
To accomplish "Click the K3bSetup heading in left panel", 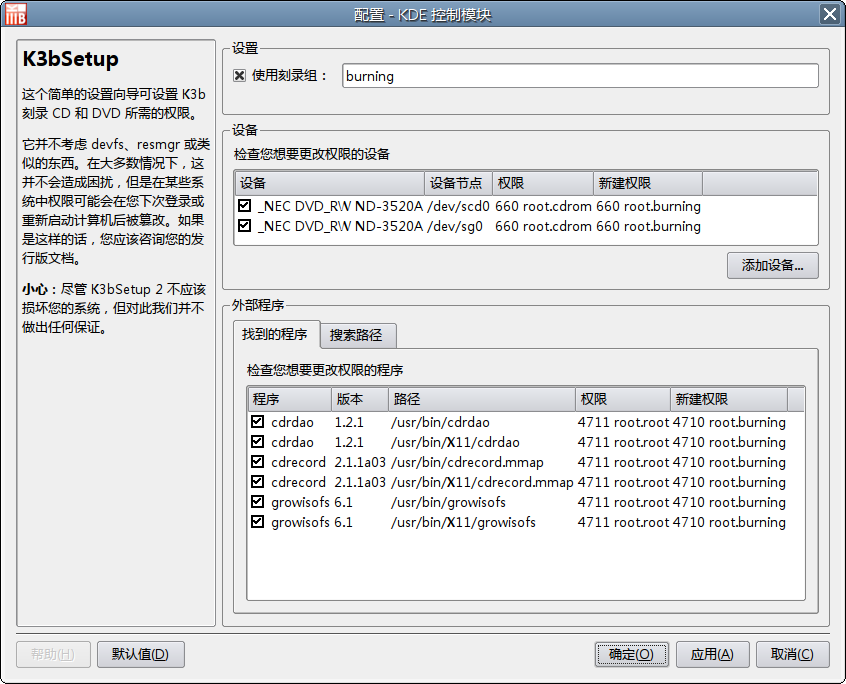I will 71,59.
